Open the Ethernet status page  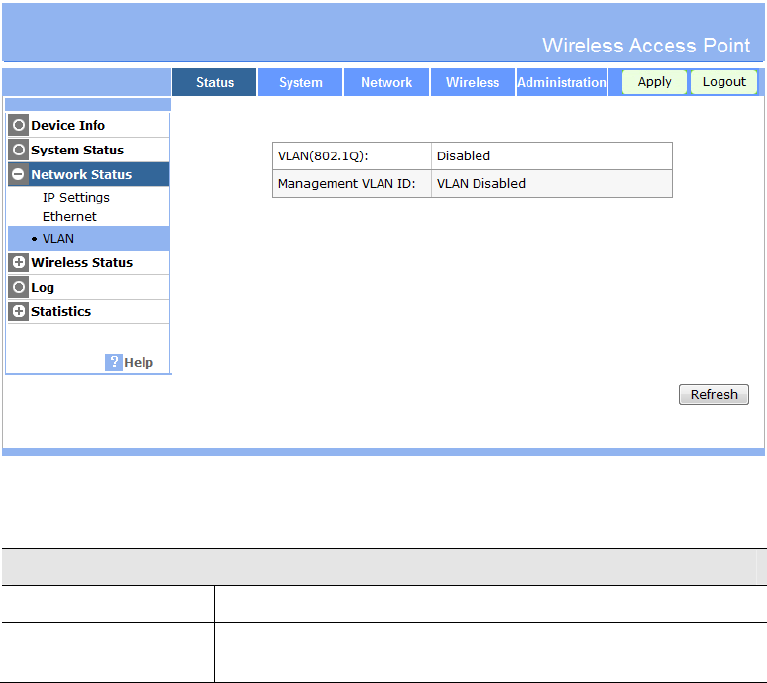coord(69,217)
